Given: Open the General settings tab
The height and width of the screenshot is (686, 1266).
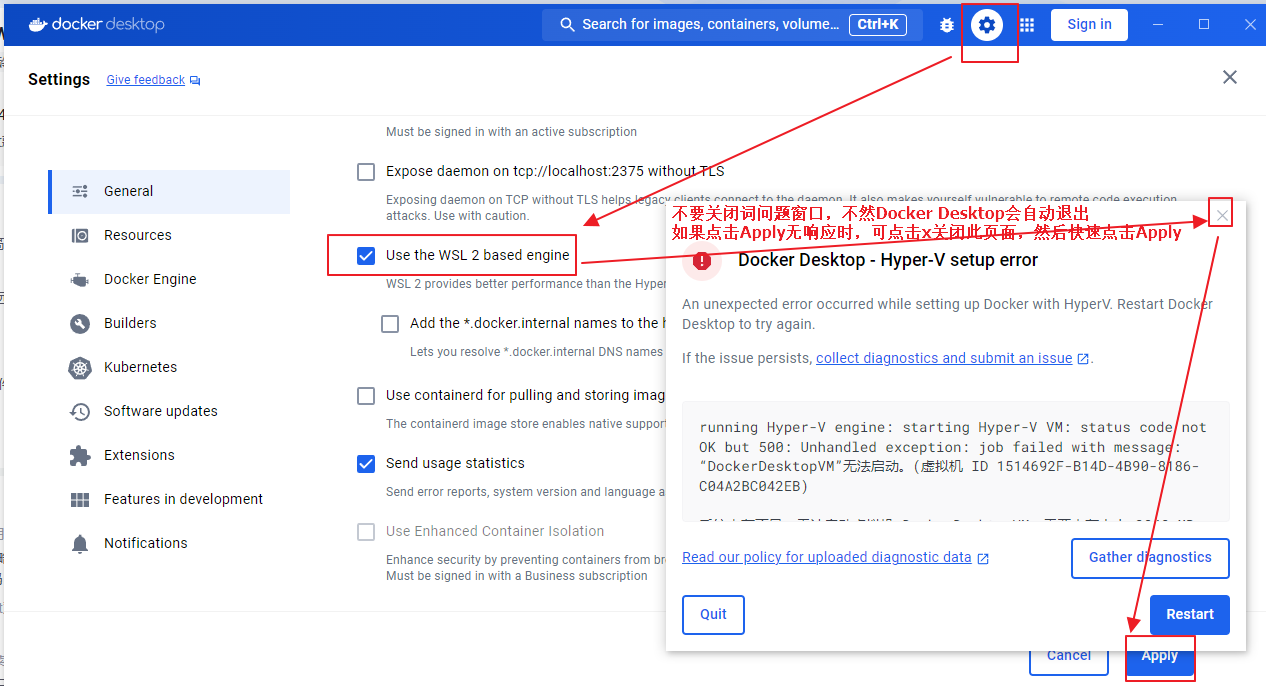Looking at the screenshot, I should click(169, 191).
